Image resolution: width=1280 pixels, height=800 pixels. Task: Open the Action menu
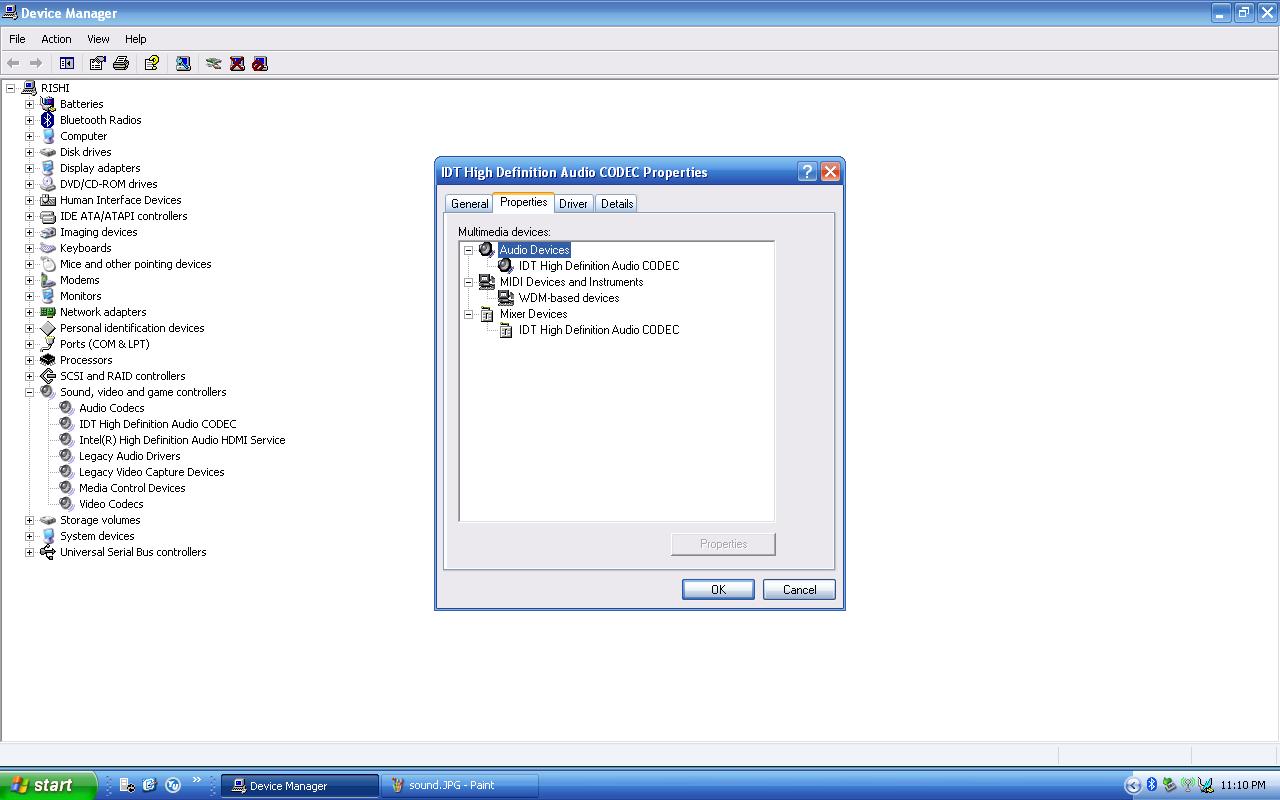pyautogui.click(x=56, y=39)
